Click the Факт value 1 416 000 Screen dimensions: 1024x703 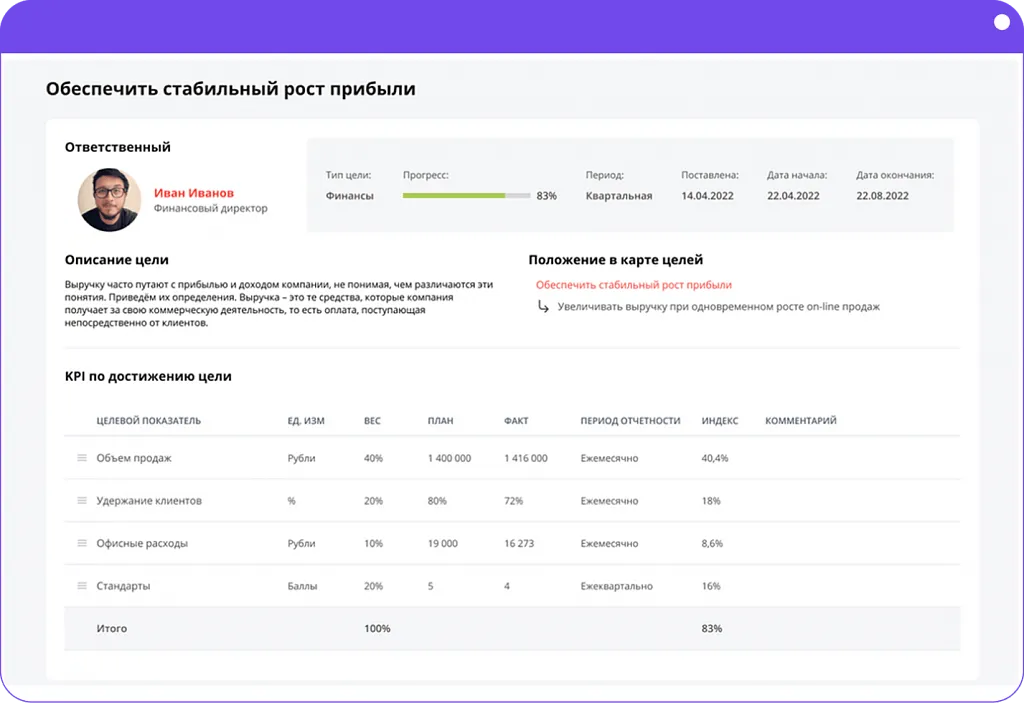pyautogui.click(x=526, y=458)
